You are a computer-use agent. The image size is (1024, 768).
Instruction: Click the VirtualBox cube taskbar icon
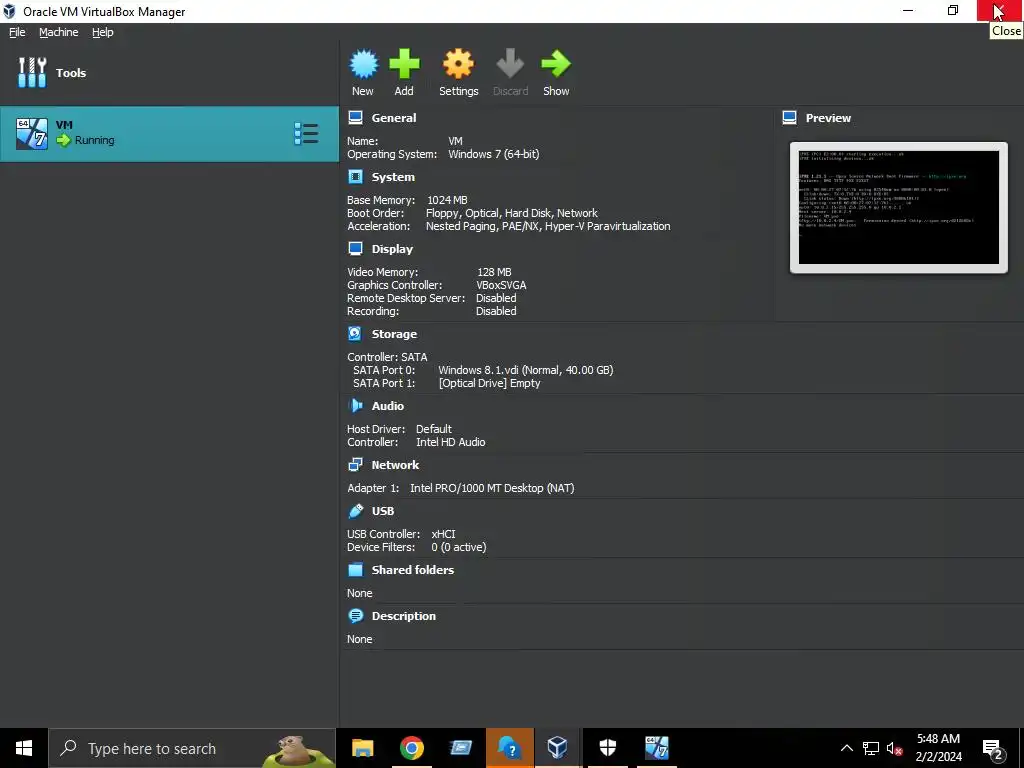point(557,748)
